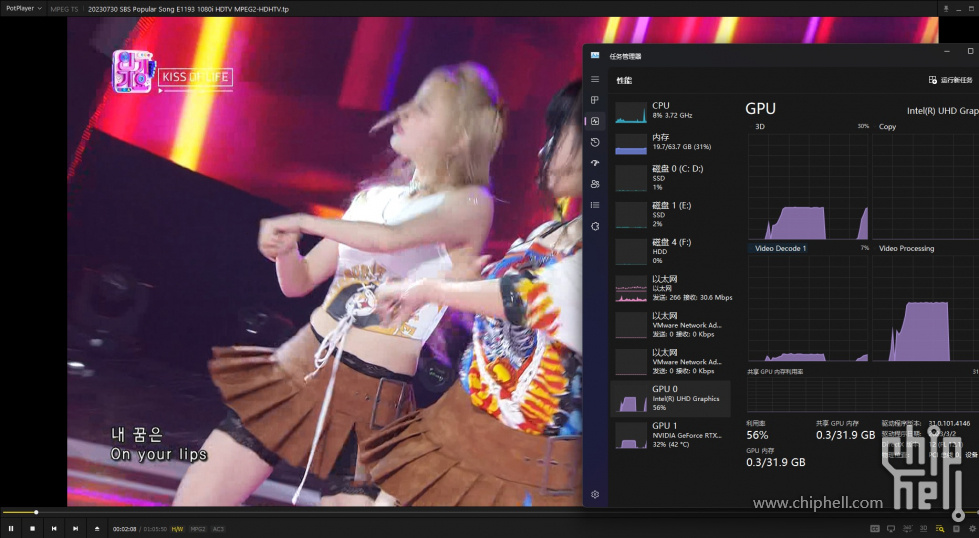Click the large 56% utilization value
This screenshot has height=538, width=979.
[757, 435]
